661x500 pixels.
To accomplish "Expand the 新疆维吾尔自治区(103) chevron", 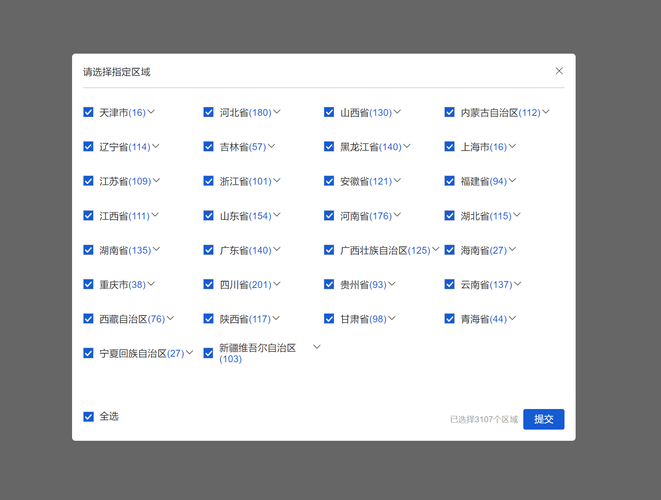I will coord(317,347).
